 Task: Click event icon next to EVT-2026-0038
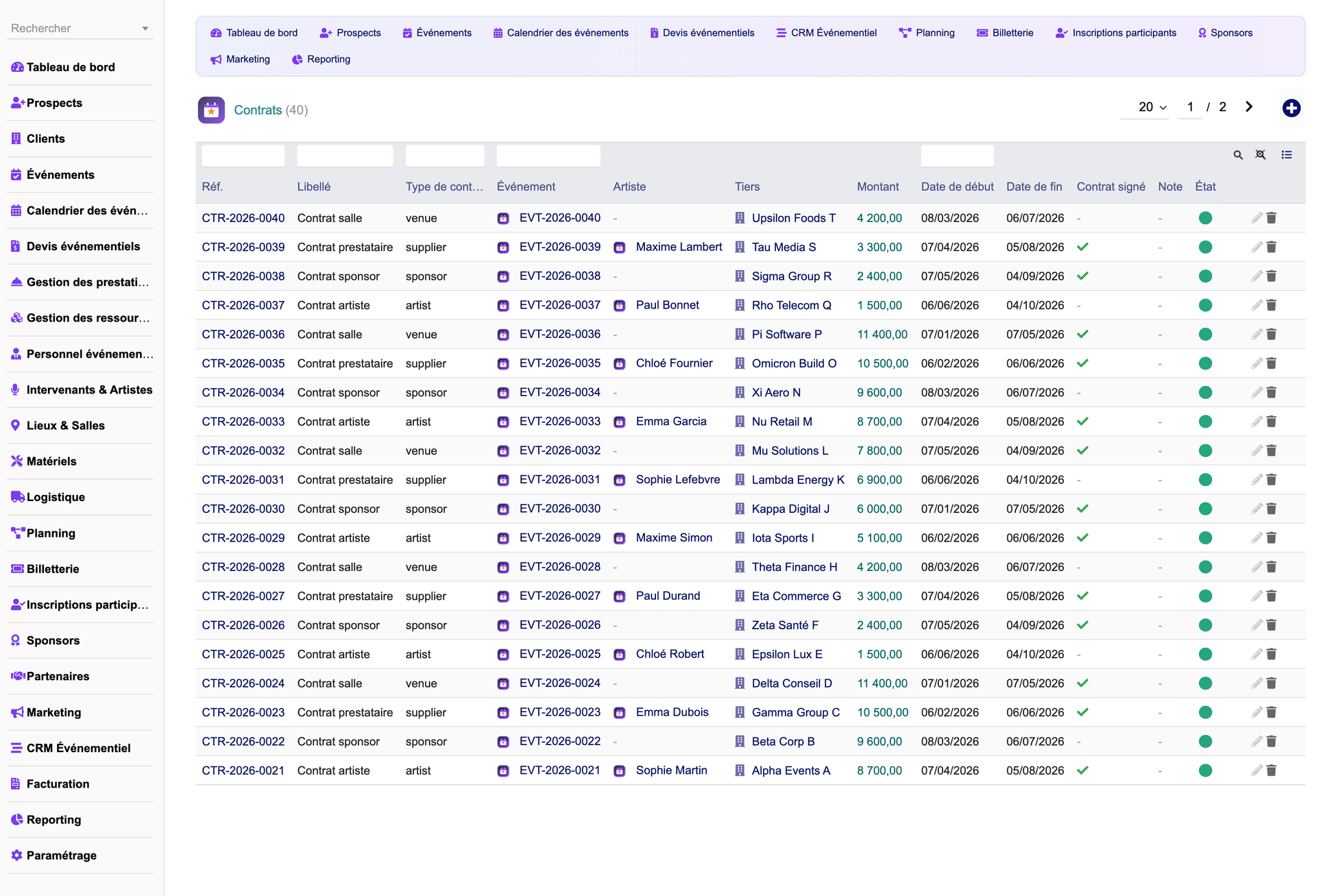pyautogui.click(x=503, y=276)
